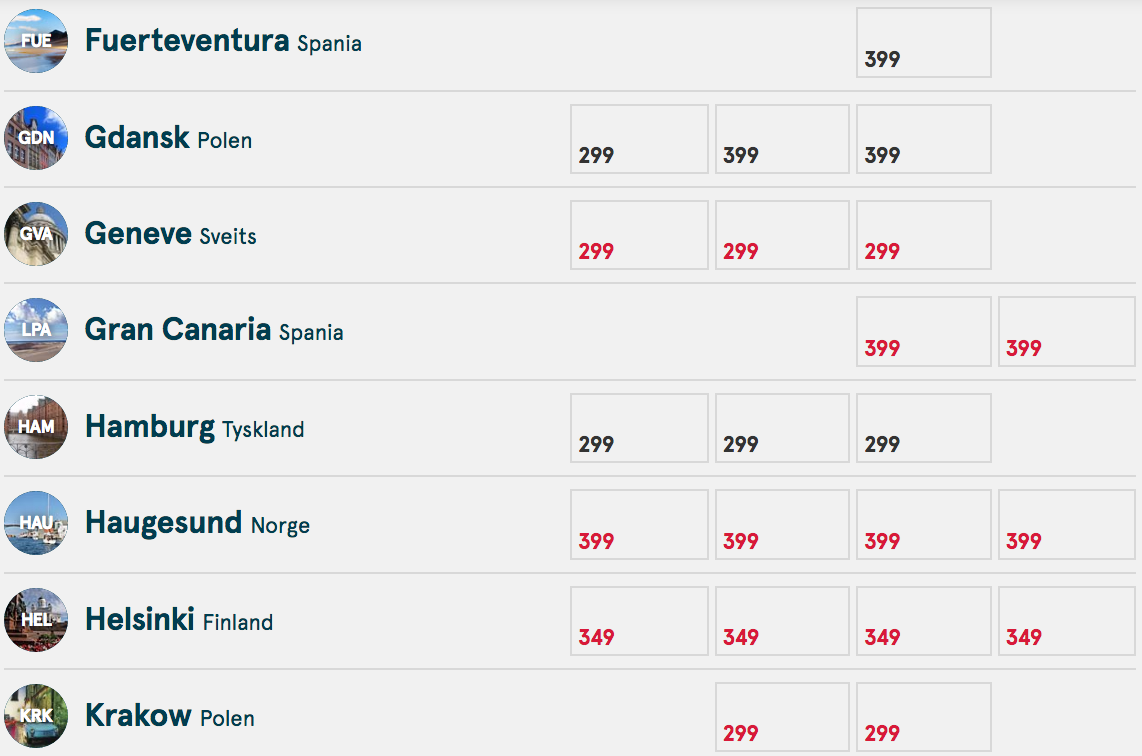The width and height of the screenshot is (1142, 756).
Task: Choose Gran Canaria's last 399 price box
Action: [1066, 331]
